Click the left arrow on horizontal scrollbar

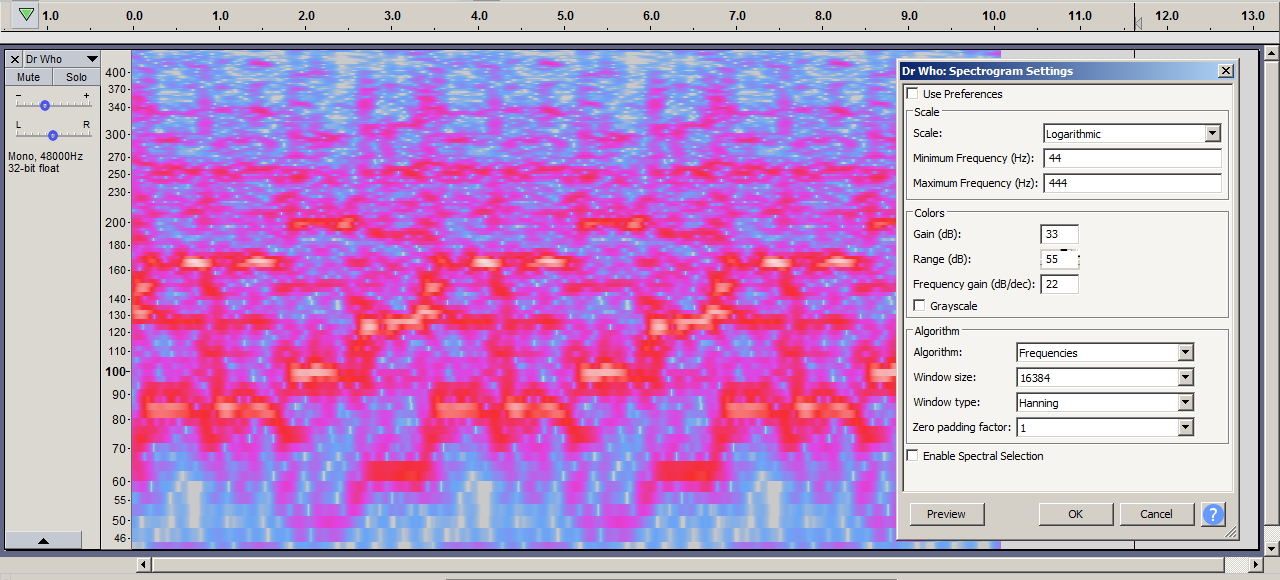[144, 563]
